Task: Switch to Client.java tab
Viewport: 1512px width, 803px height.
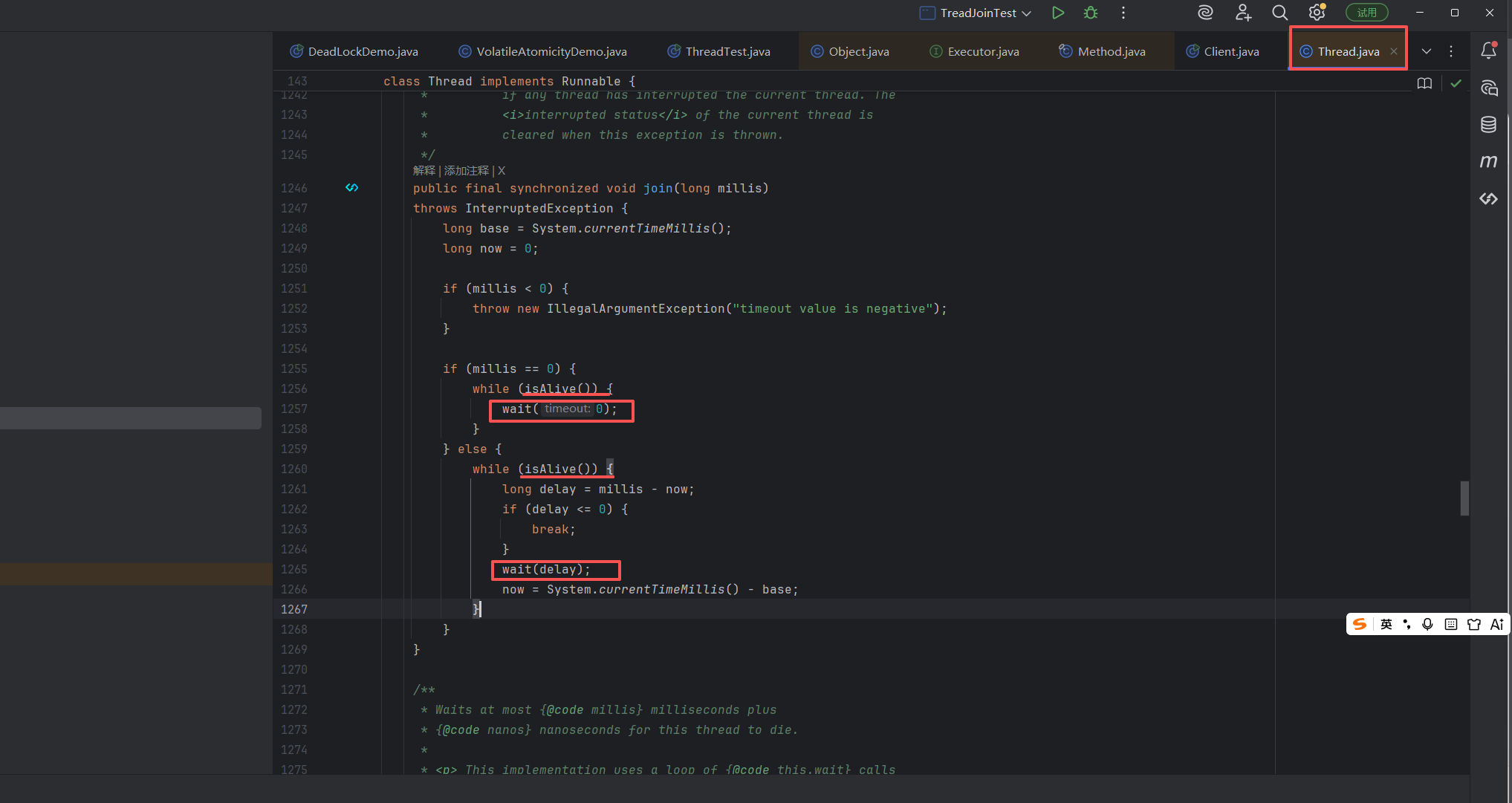Action: click(1223, 51)
